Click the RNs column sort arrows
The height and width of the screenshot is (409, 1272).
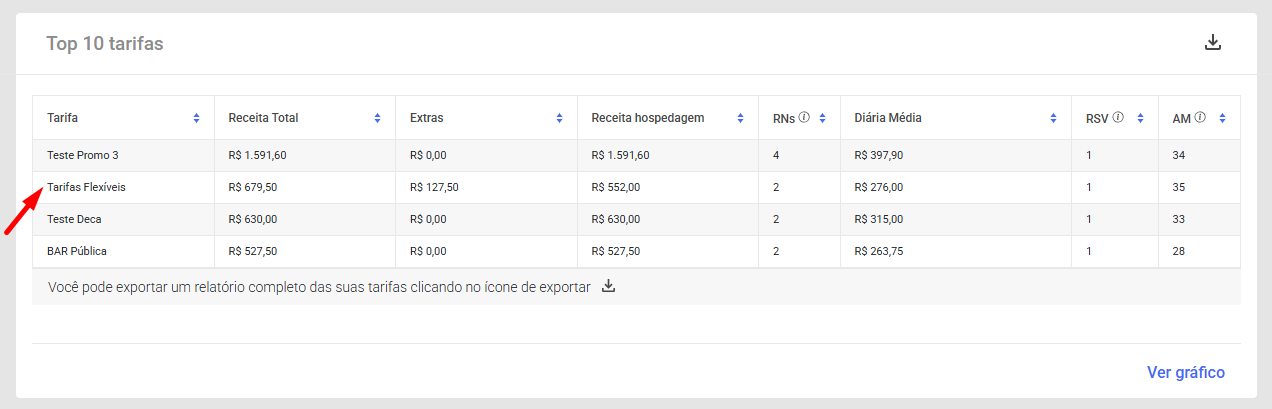(x=822, y=118)
